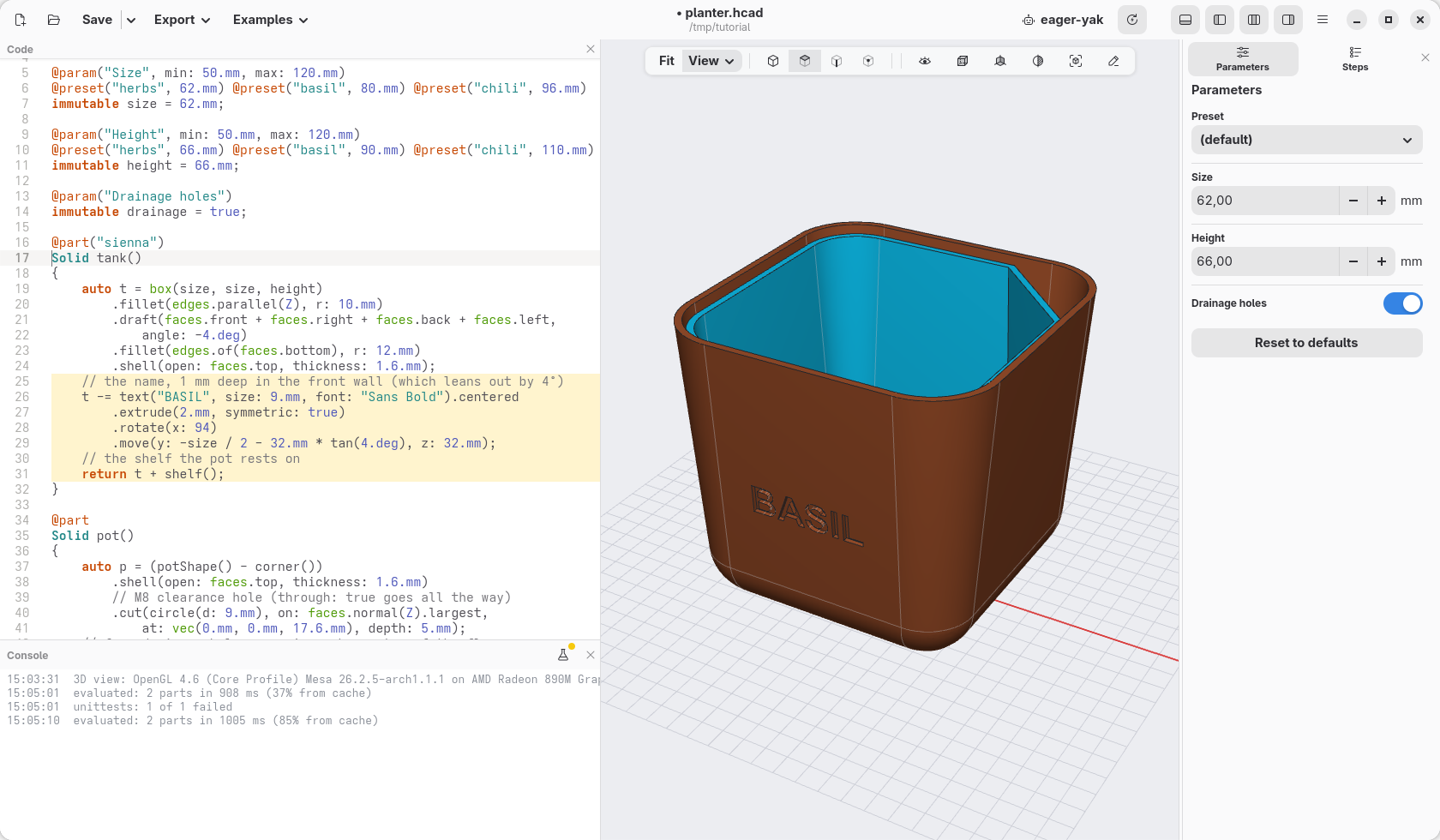
Task: Click the half-shaded circle icon
Action: [x=1038, y=61]
